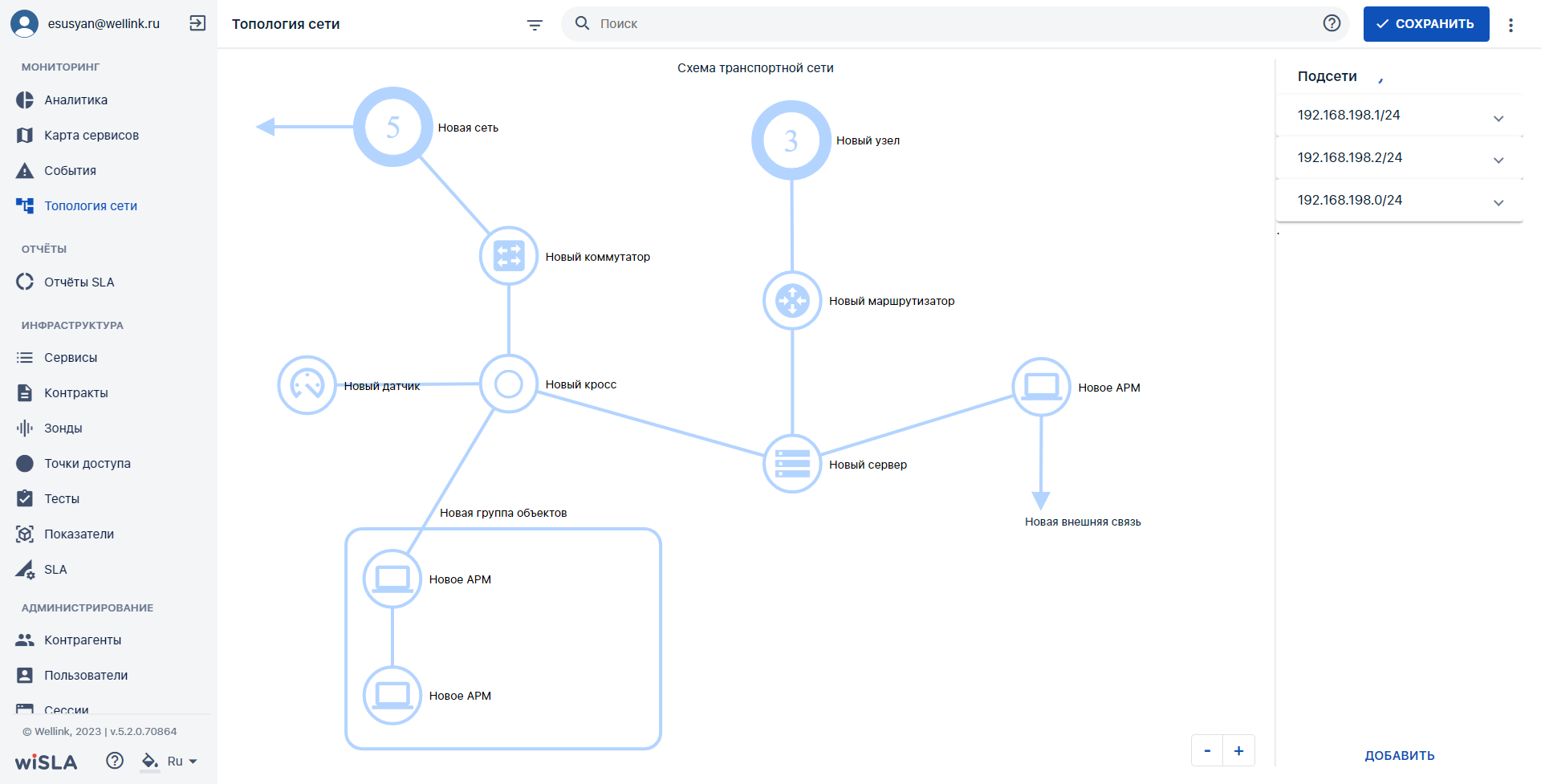The image size is (1541, 784).
Task: Click the wiSLA logo
Action: coord(46,762)
